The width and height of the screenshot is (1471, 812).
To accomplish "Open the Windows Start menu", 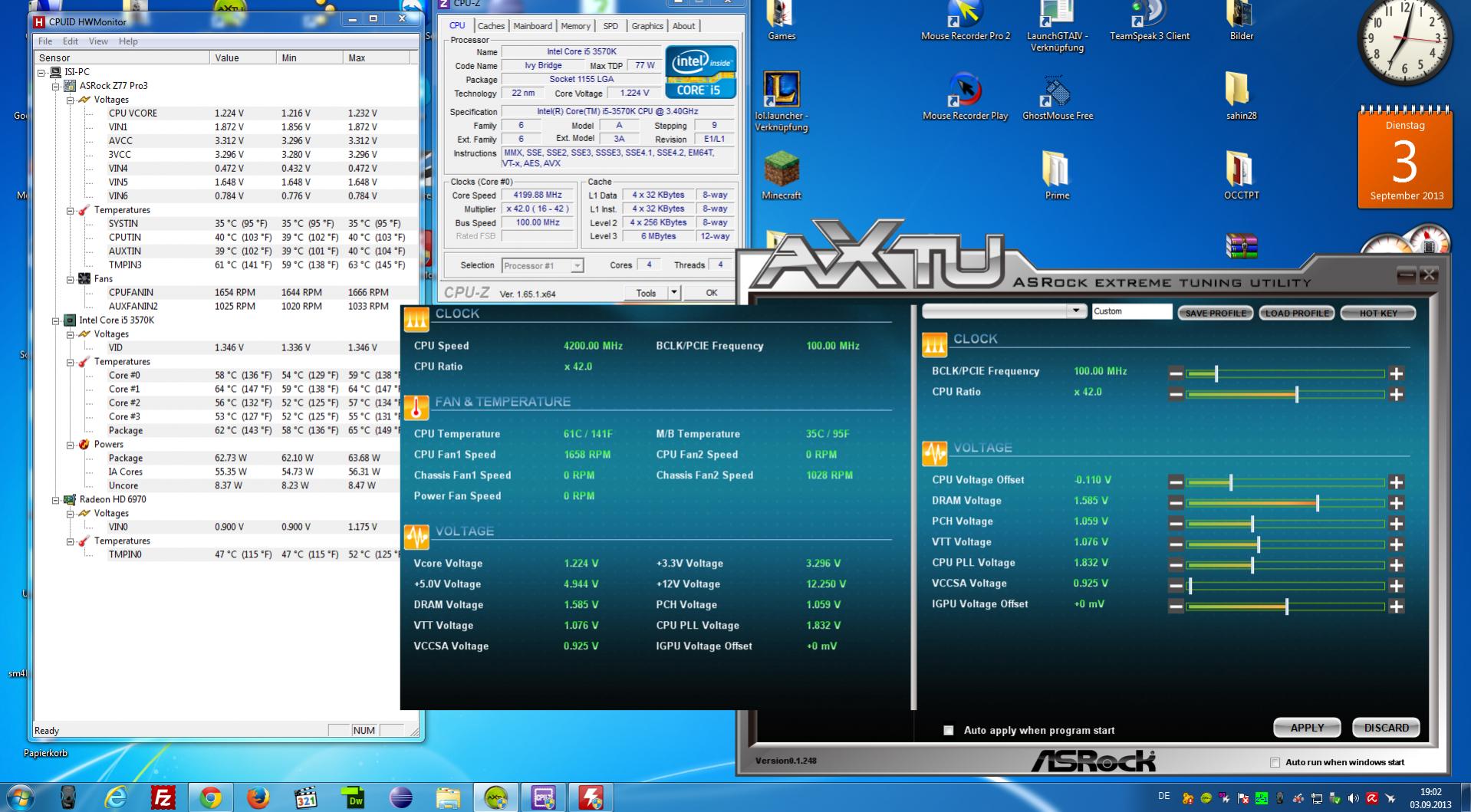I will [20, 797].
